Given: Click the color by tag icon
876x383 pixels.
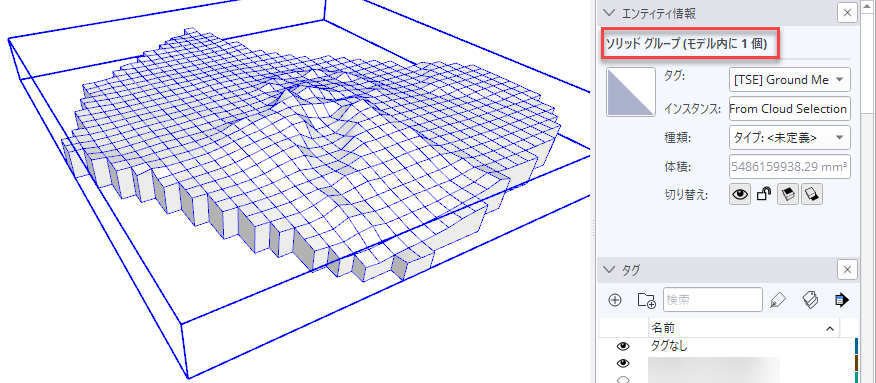Looking at the screenshot, I should (810, 300).
